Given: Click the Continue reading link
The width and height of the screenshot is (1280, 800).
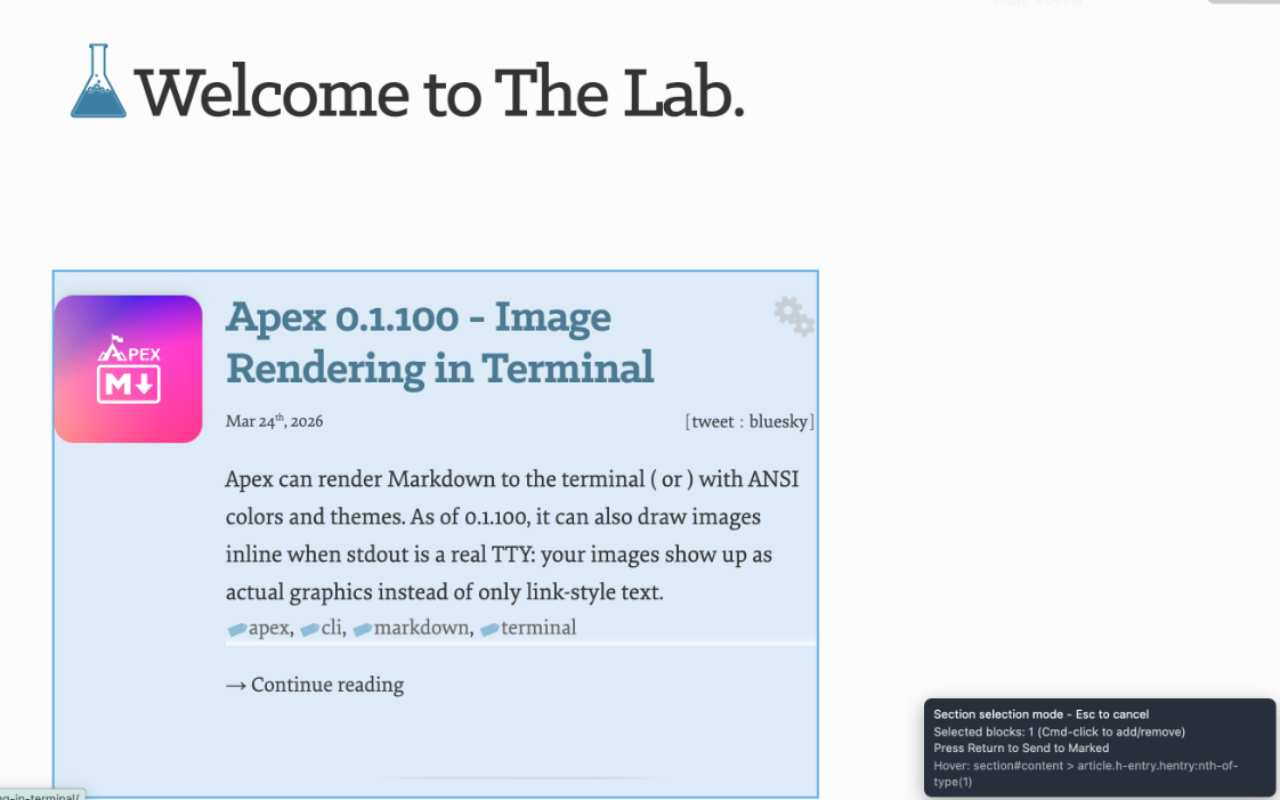Looking at the screenshot, I should pyautogui.click(x=327, y=685).
